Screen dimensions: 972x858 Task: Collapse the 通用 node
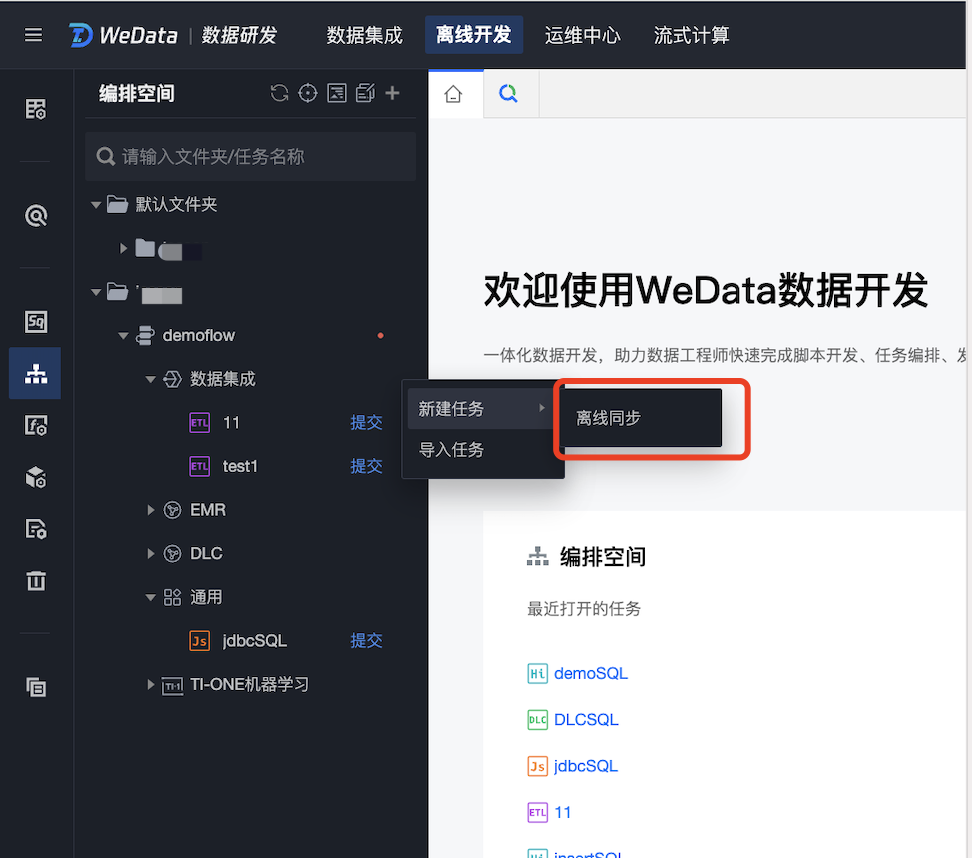click(151, 598)
